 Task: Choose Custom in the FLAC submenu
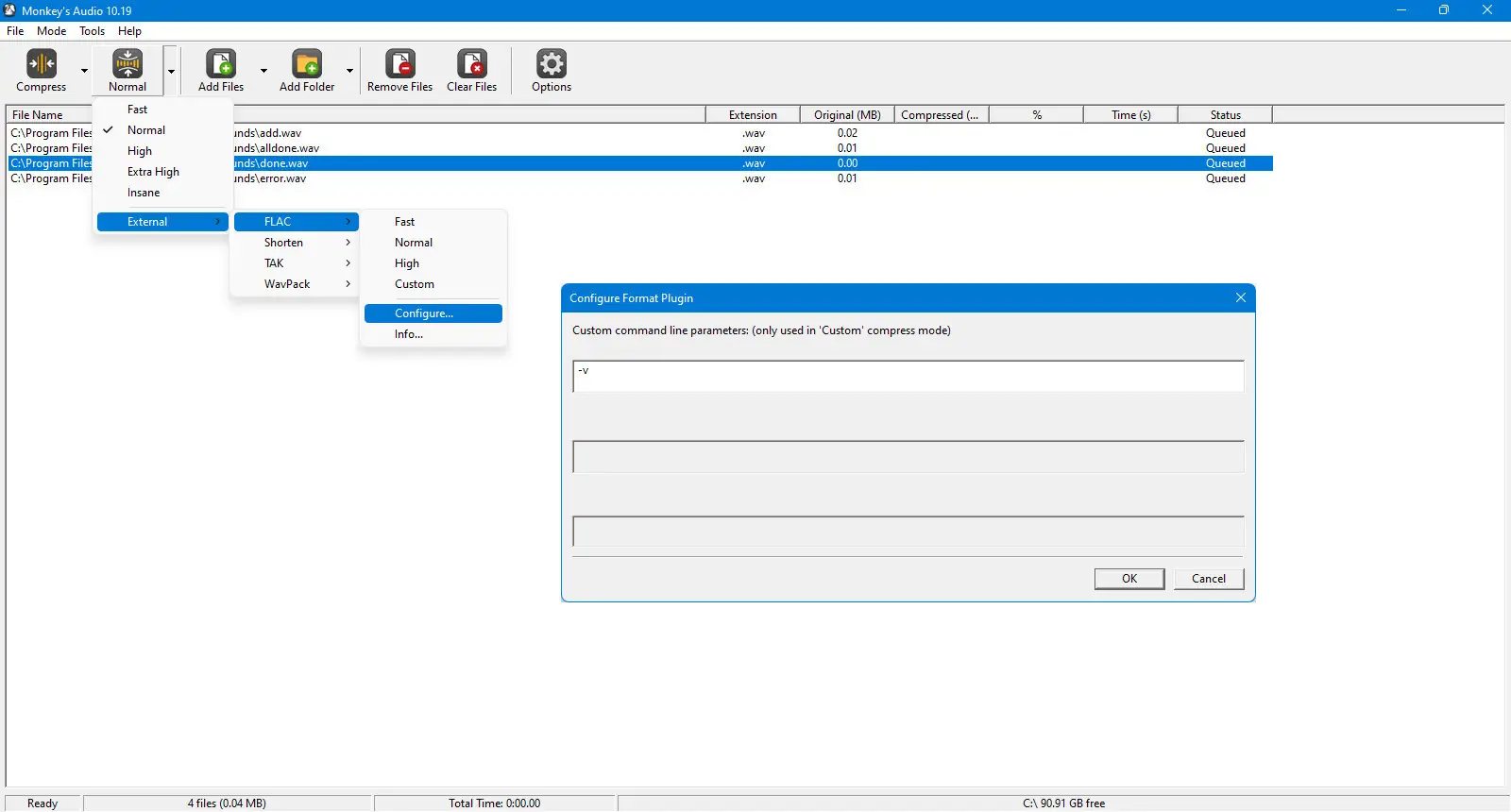(x=433, y=284)
